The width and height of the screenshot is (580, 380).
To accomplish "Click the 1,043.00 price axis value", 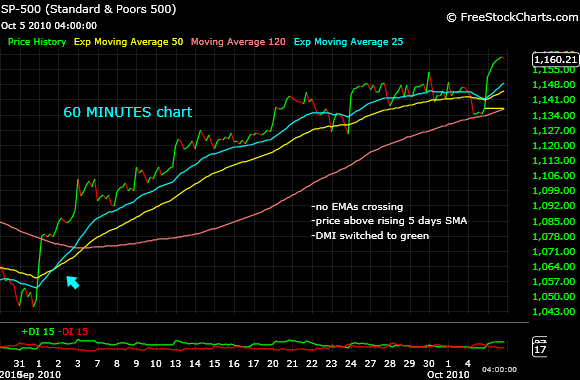I will (554, 312).
